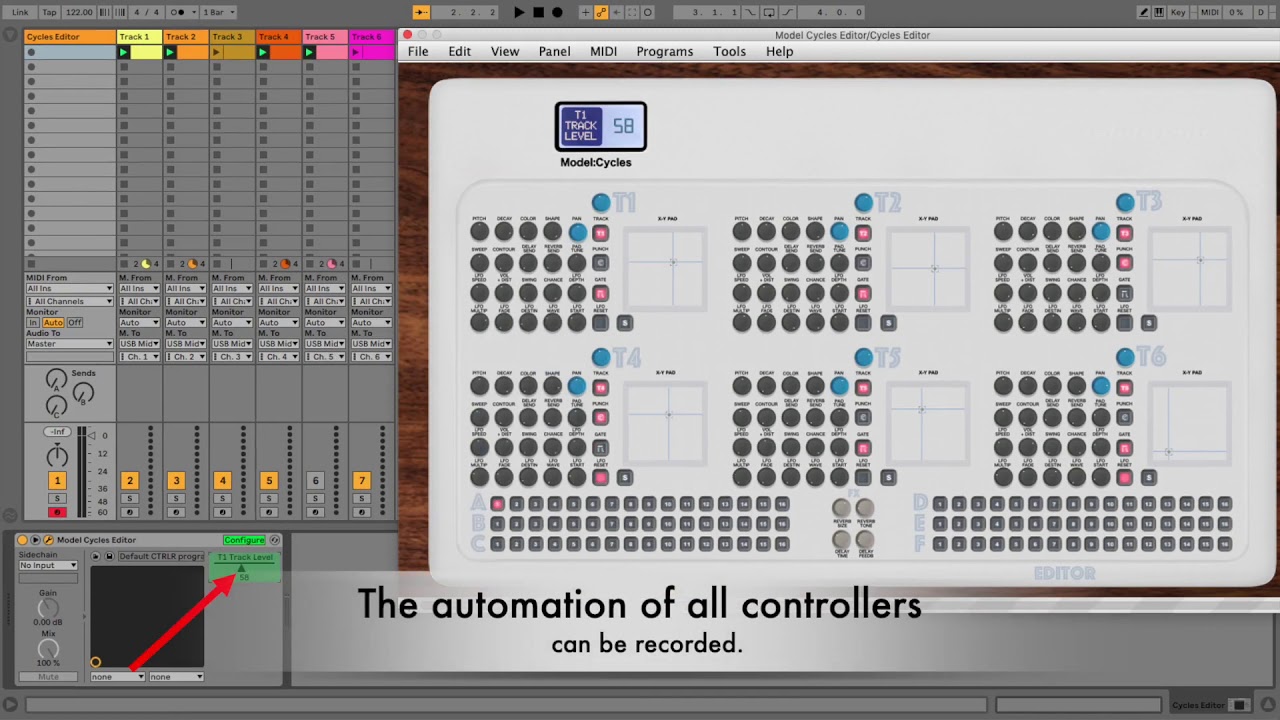1280x720 pixels.
Task: Click the overdub plus icon
Action: point(588,12)
